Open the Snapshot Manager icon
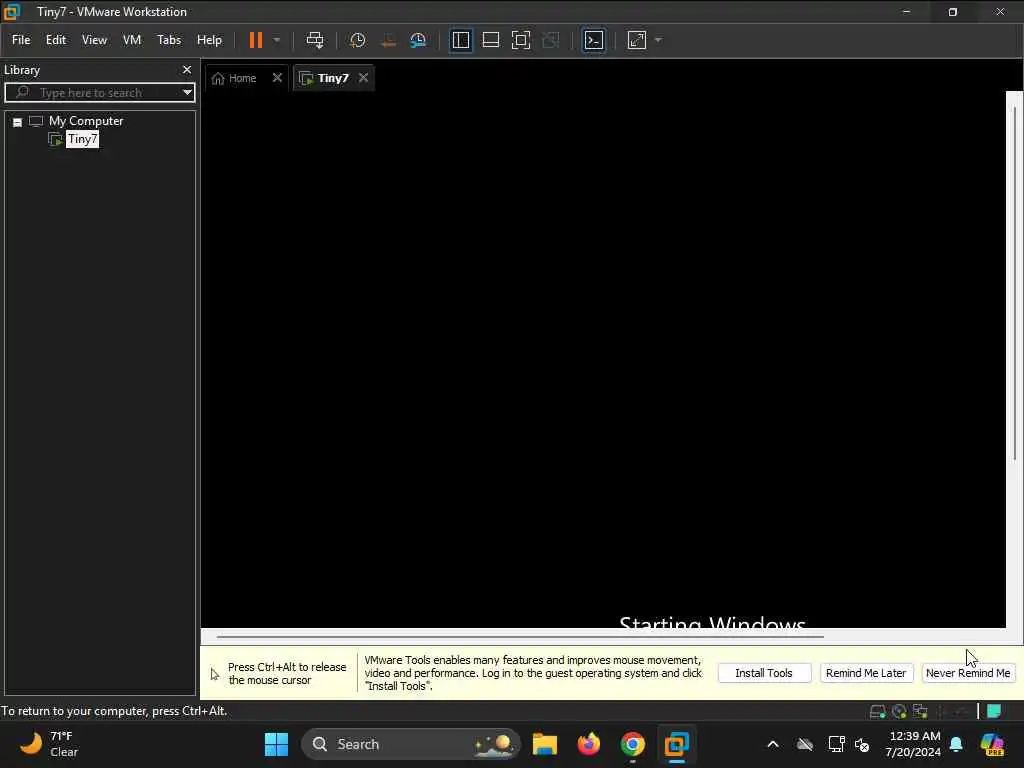 point(418,40)
